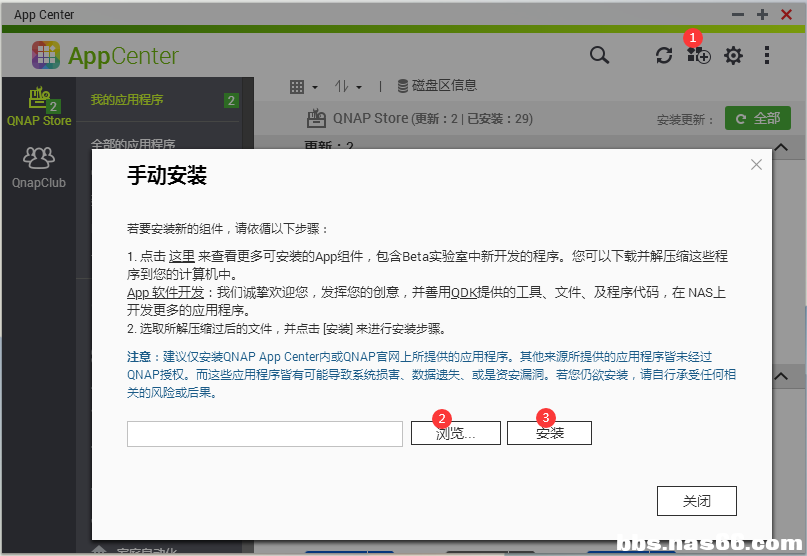Select QNAP Store in sidebar
This screenshot has height=556, width=807.
[x=39, y=107]
